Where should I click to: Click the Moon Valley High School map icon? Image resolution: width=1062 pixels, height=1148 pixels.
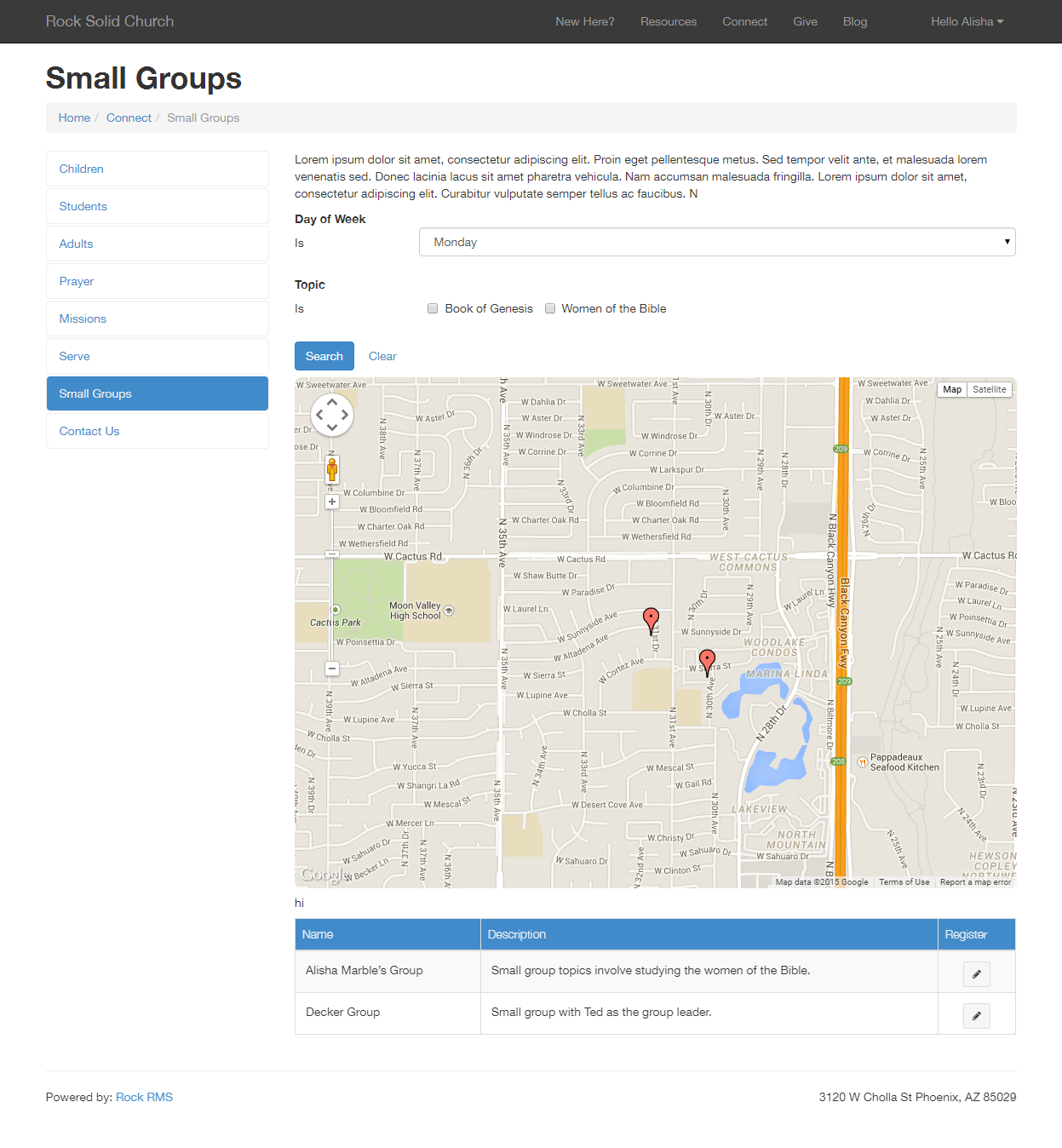(x=449, y=611)
